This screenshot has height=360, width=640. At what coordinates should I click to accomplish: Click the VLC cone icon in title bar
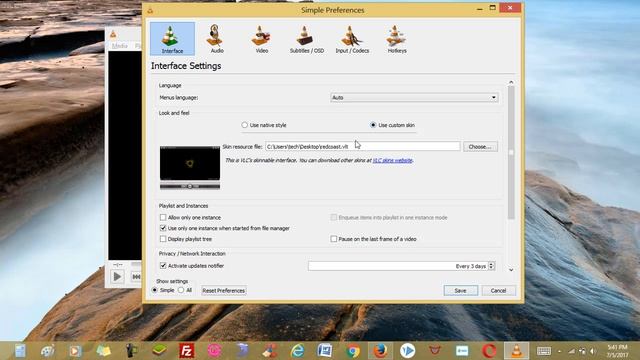click(x=150, y=11)
